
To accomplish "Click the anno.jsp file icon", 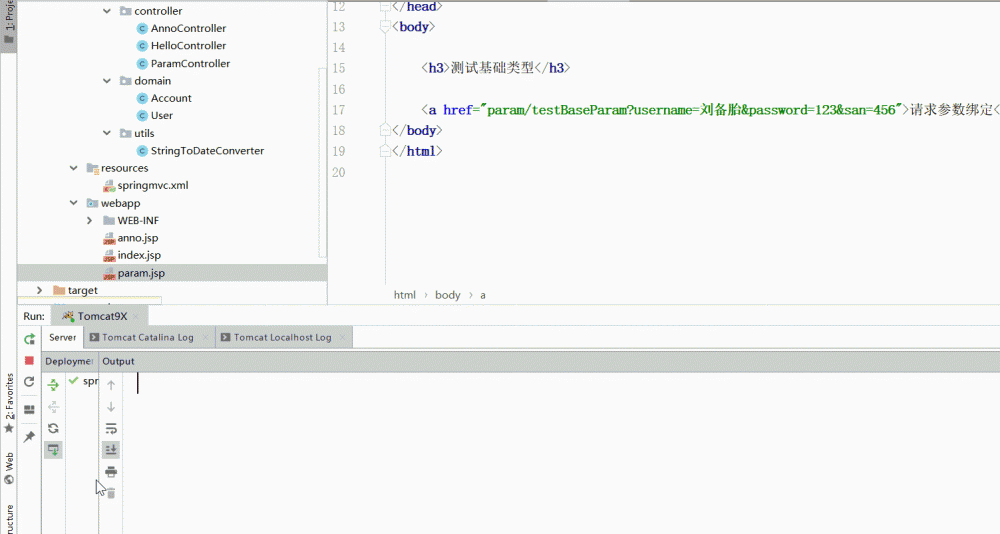I will coord(109,238).
